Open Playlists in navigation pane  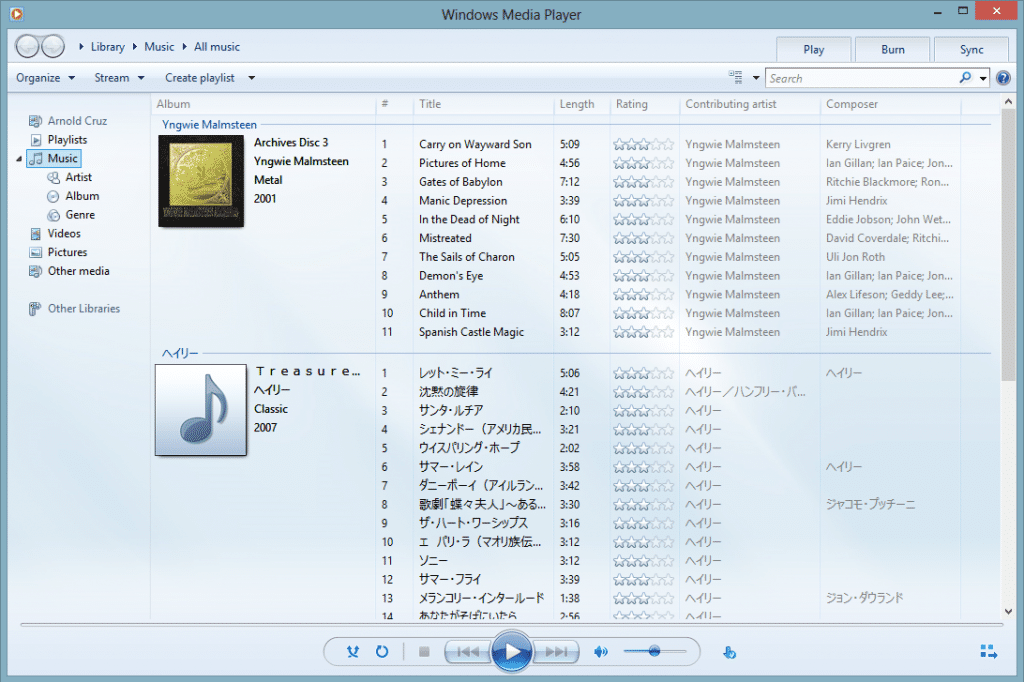tap(59, 140)
